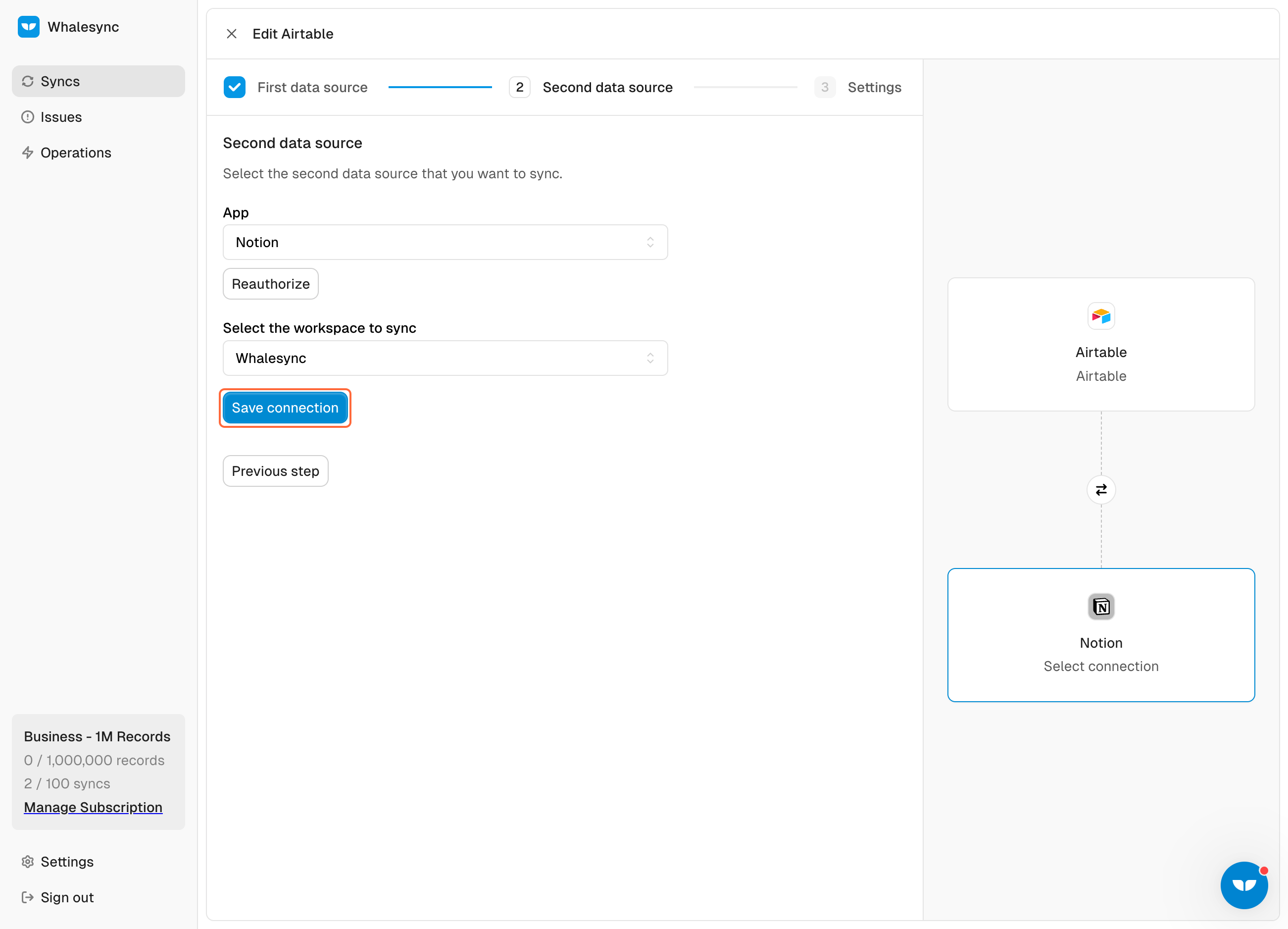Click the App field label
This screenshot has width=1288, height=929.
click(x=236, y=212)
